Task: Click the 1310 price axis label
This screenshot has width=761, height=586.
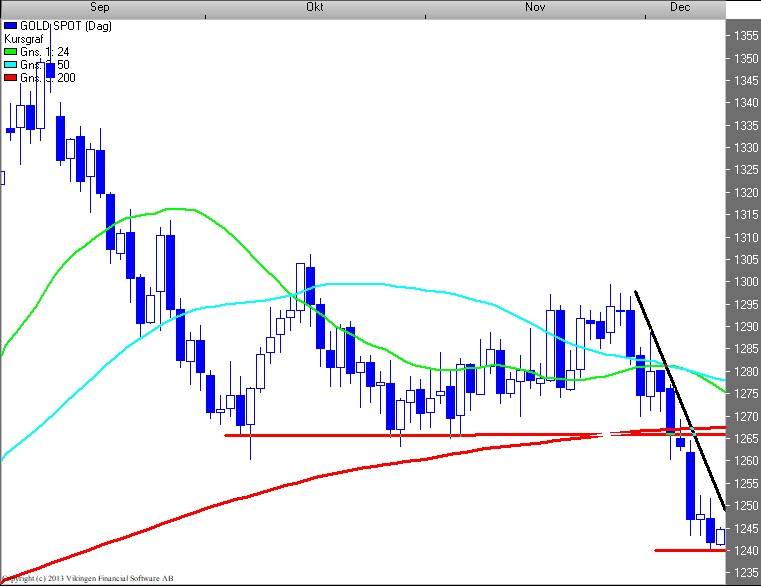Action: tap(745, 237)
